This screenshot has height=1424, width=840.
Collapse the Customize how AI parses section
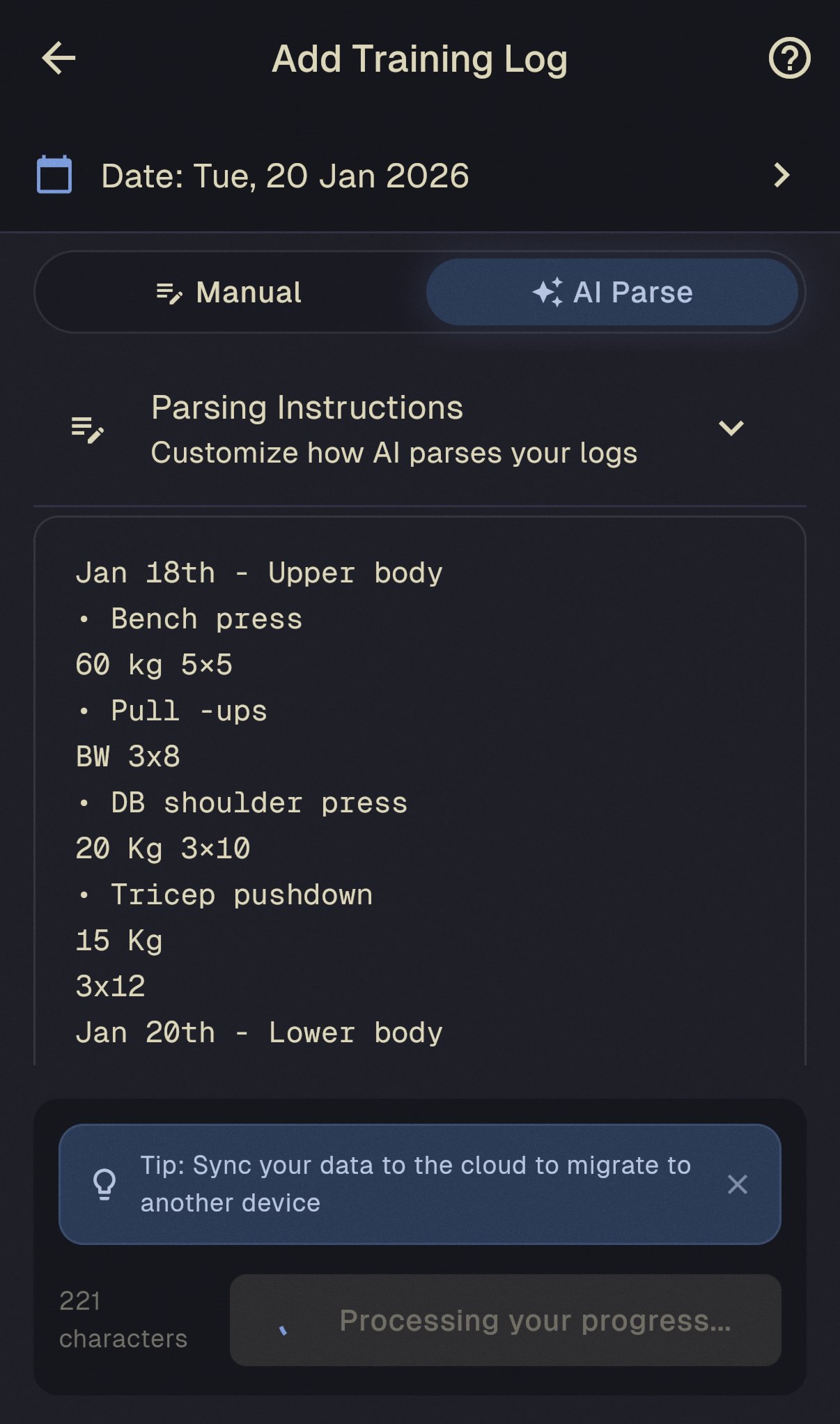[x=730, y=428]
